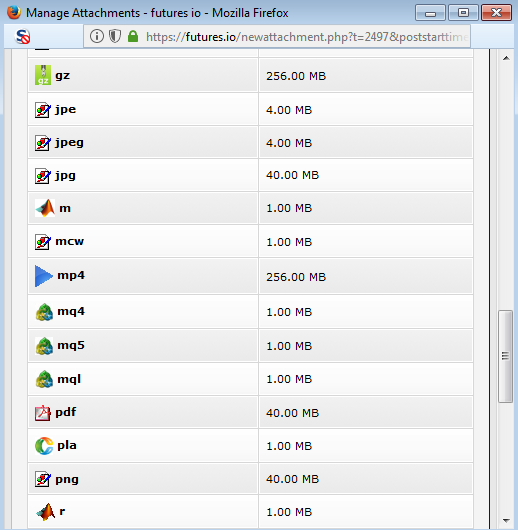Viewport: 518px width, 530px height.
Task: Click the blue play icon for mp4
Action: click(44, 276)
